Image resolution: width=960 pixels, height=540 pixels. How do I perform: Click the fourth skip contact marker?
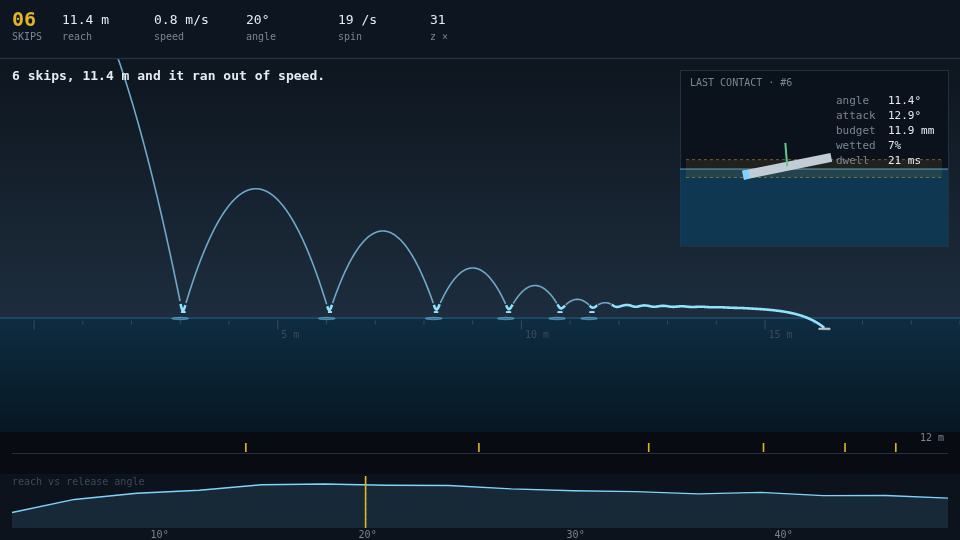508,309
